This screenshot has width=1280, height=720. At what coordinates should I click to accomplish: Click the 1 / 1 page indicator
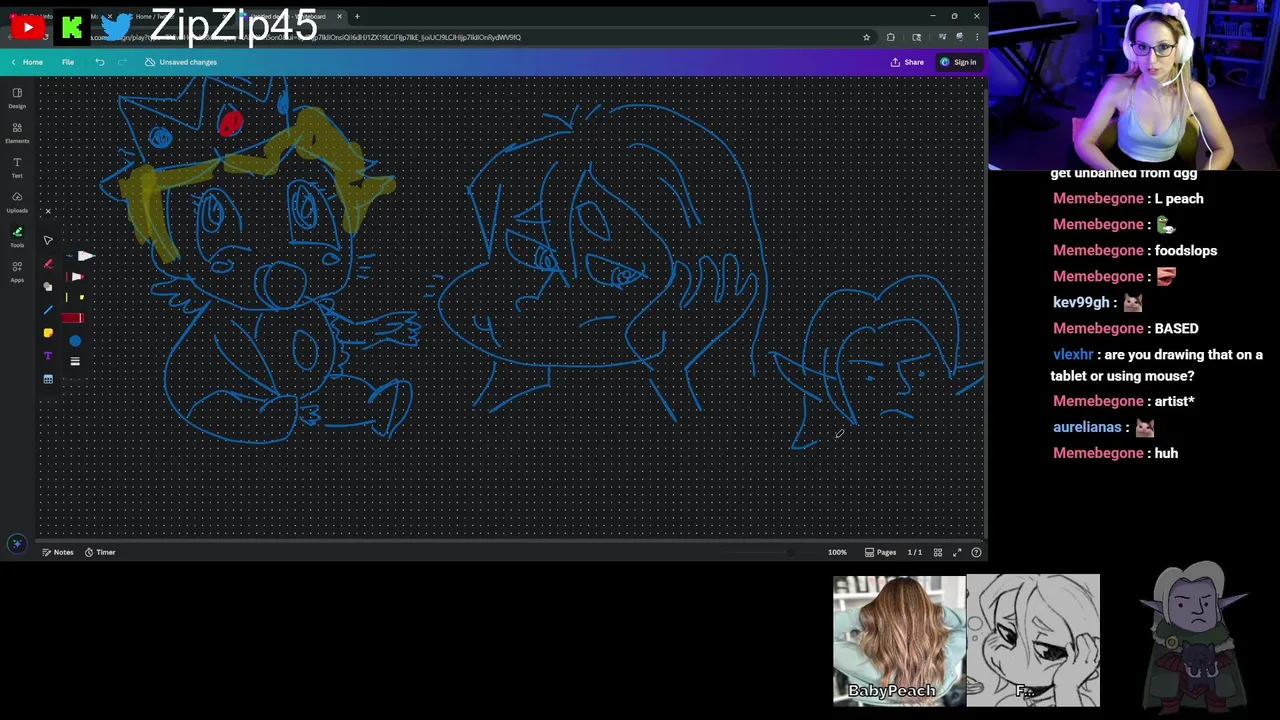tap(914, 552)
